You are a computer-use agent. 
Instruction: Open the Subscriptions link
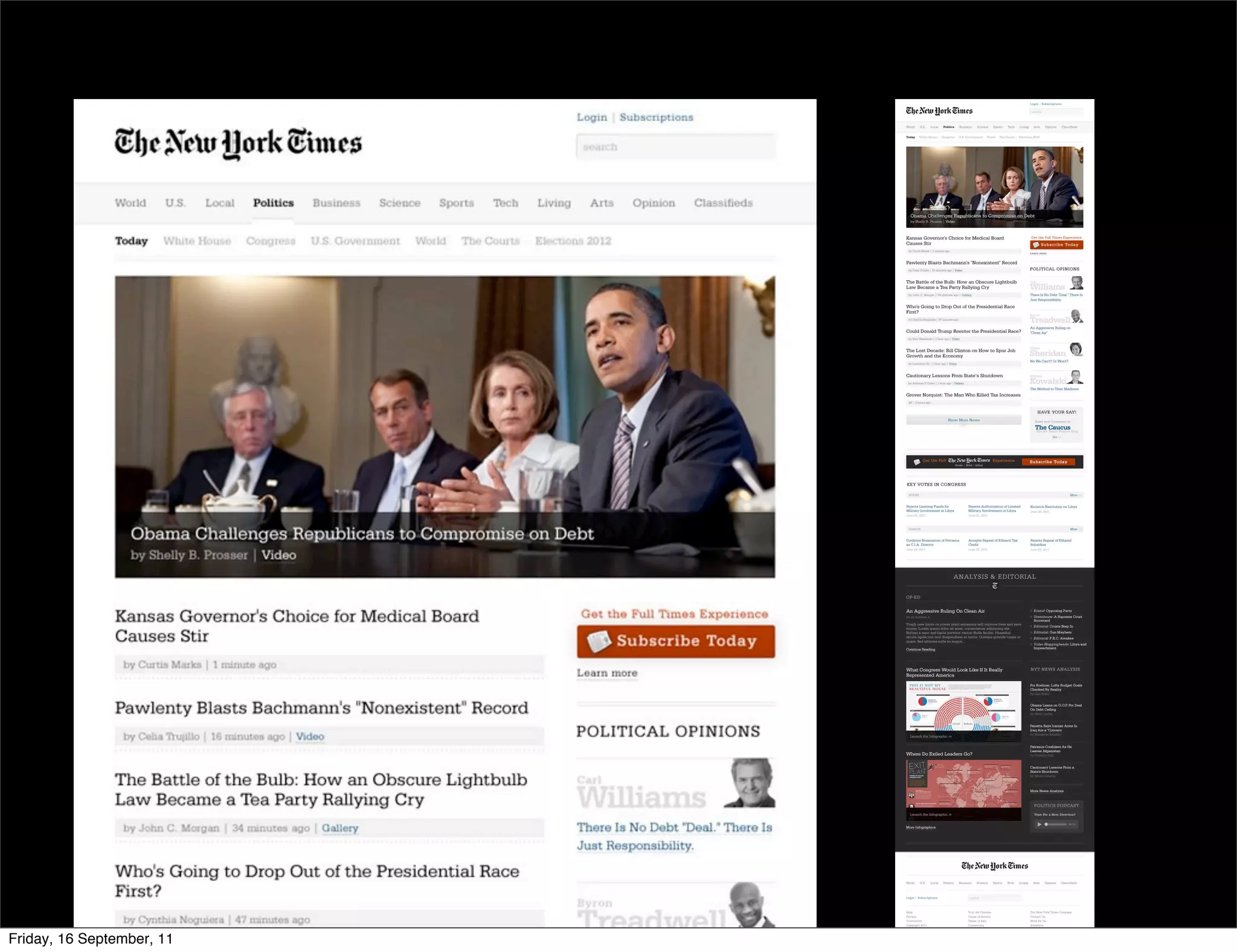656,117
